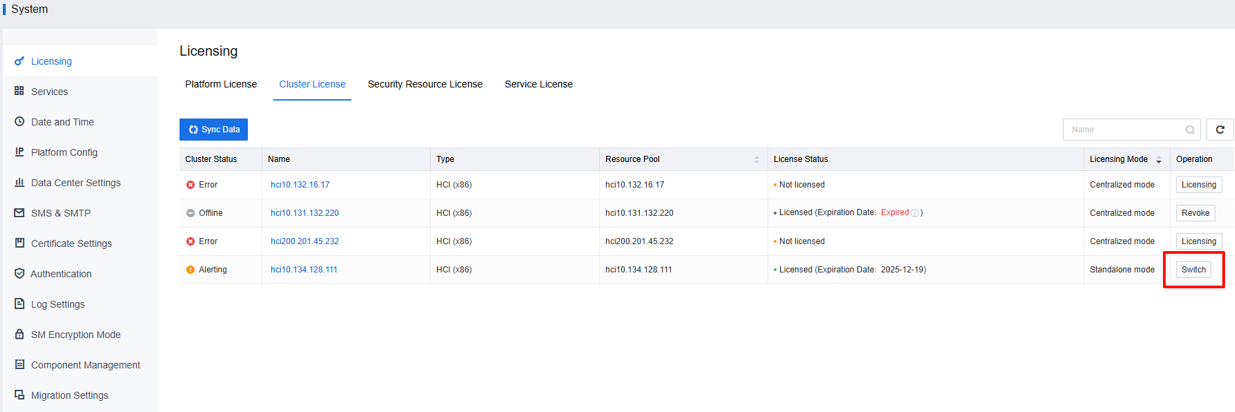Click the Alerting status icon for hci10.134.128.111
The image size is (1235, 412).
[x=191, y=270]
